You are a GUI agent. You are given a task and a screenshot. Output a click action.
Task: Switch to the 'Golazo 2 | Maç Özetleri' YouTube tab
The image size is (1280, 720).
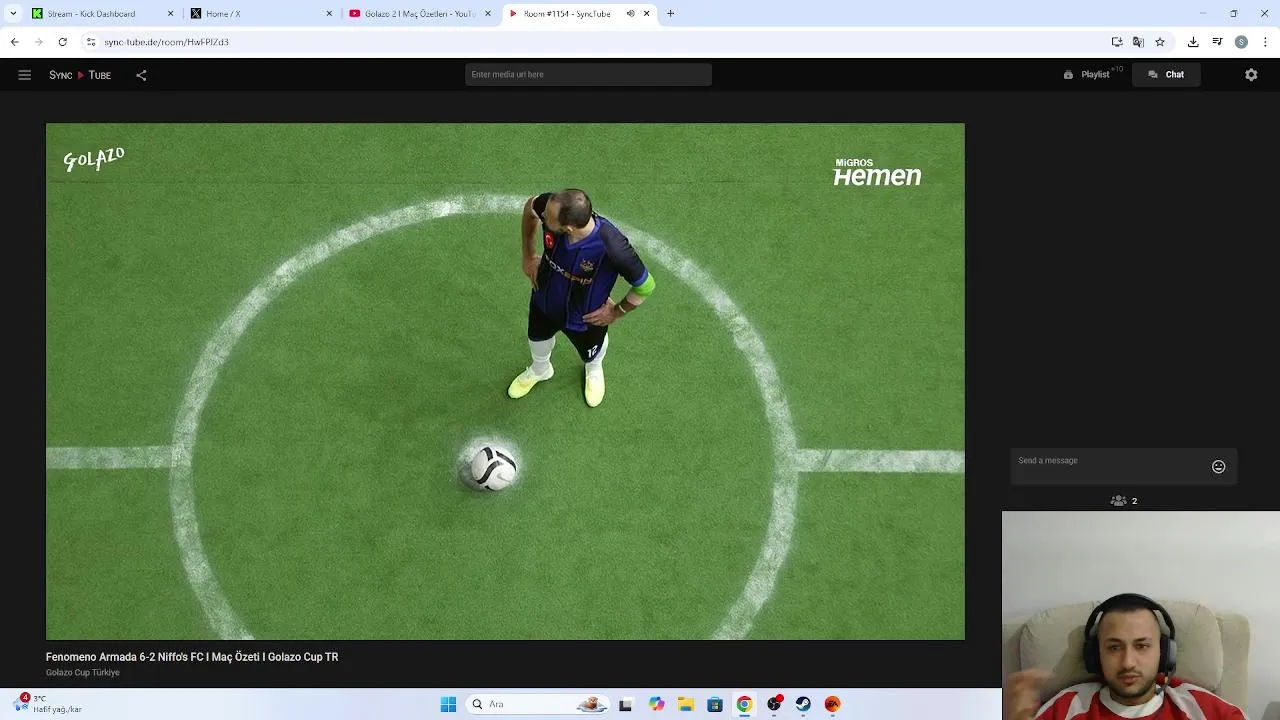pyautogui.click(x=420, y=14)
